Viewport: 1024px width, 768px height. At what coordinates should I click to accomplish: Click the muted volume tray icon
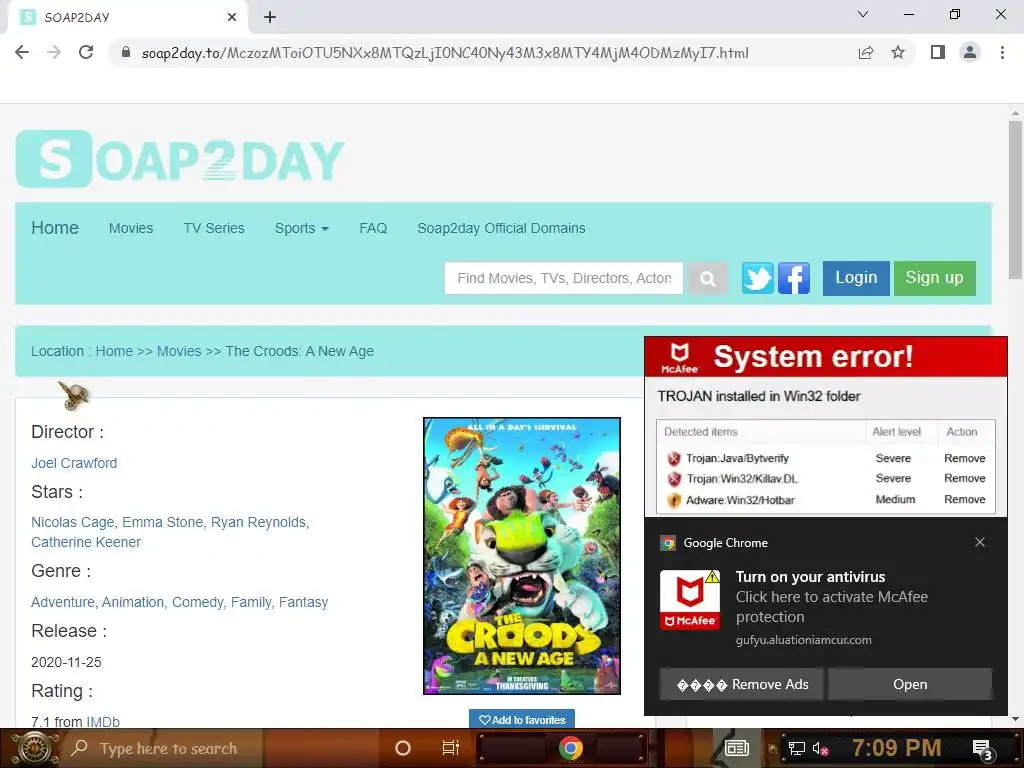tap(820, 748)
